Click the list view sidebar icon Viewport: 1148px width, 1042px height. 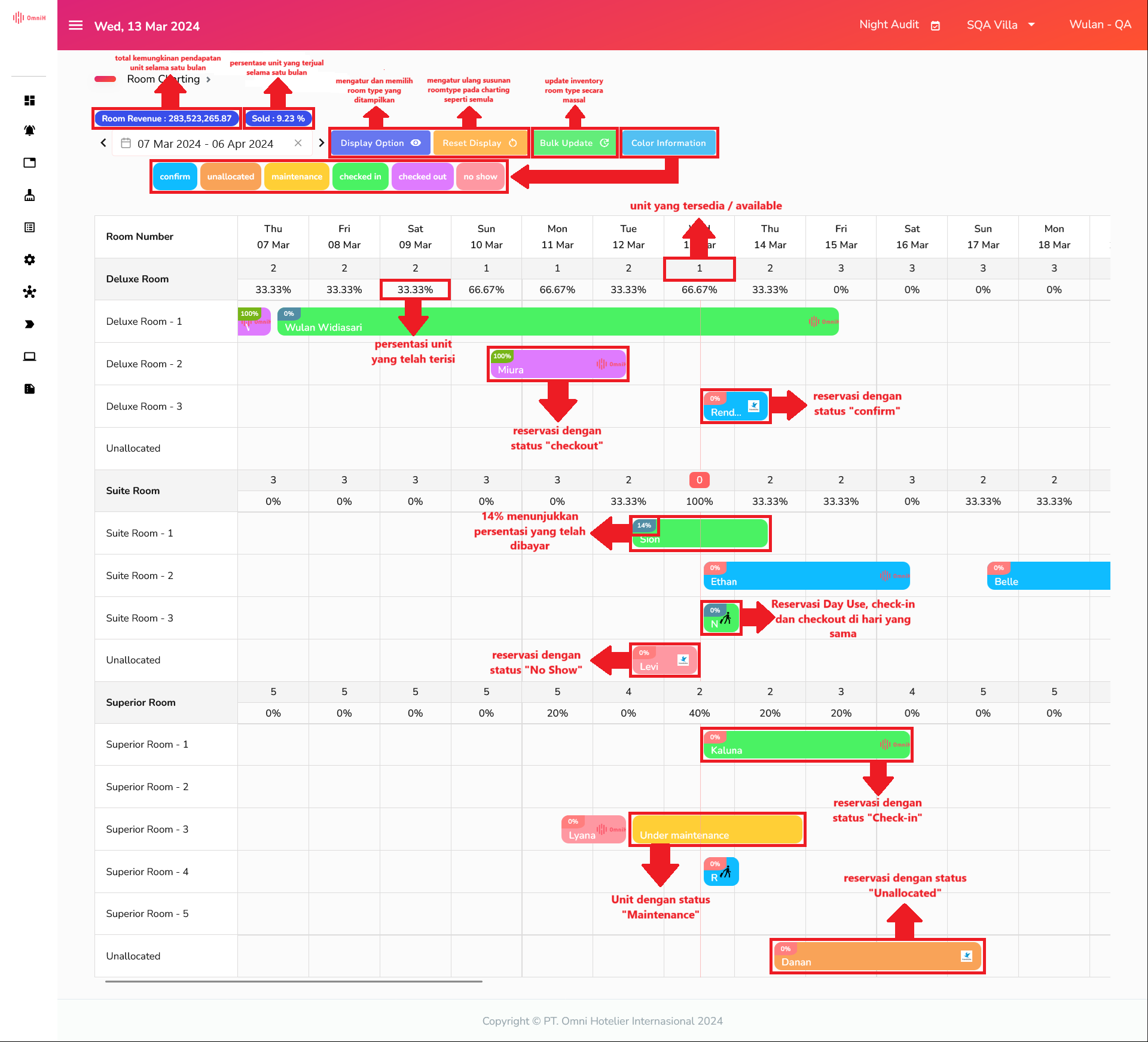(29, 227)
